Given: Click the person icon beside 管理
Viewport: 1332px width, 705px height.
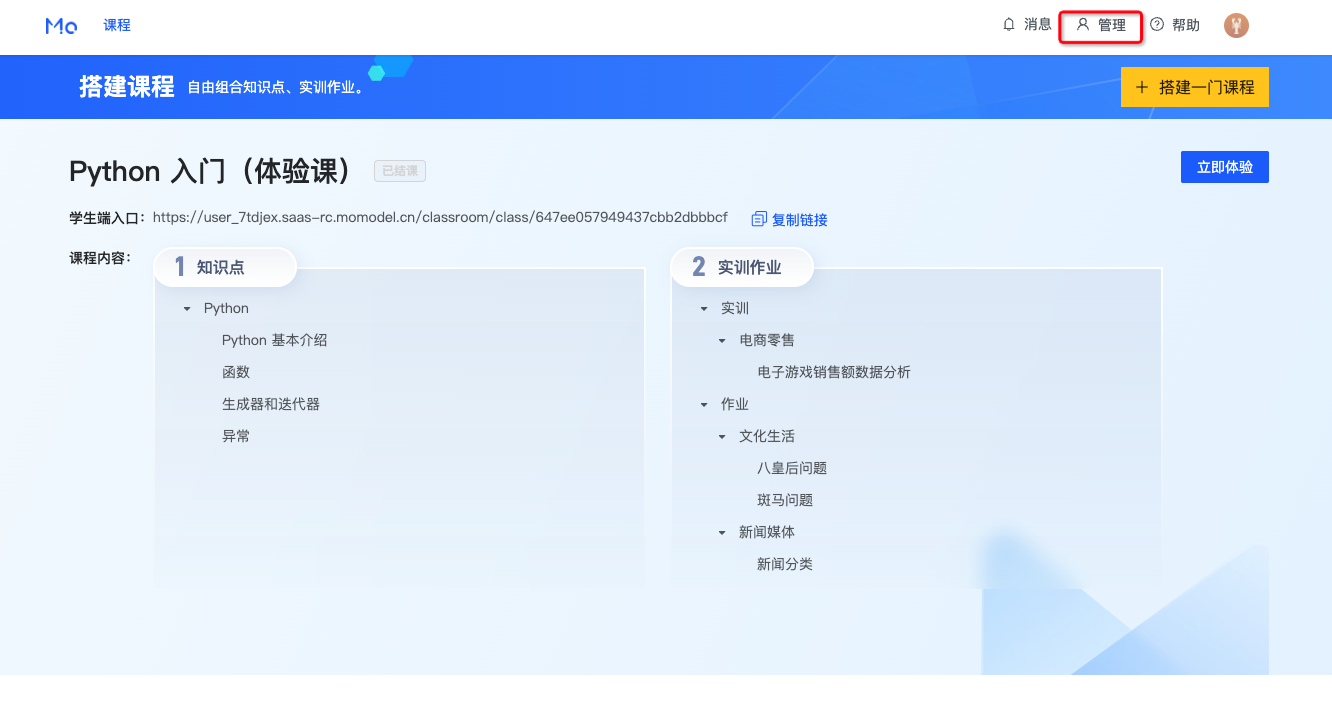Looking at the screenshot, I should [x=1083, y=25].
